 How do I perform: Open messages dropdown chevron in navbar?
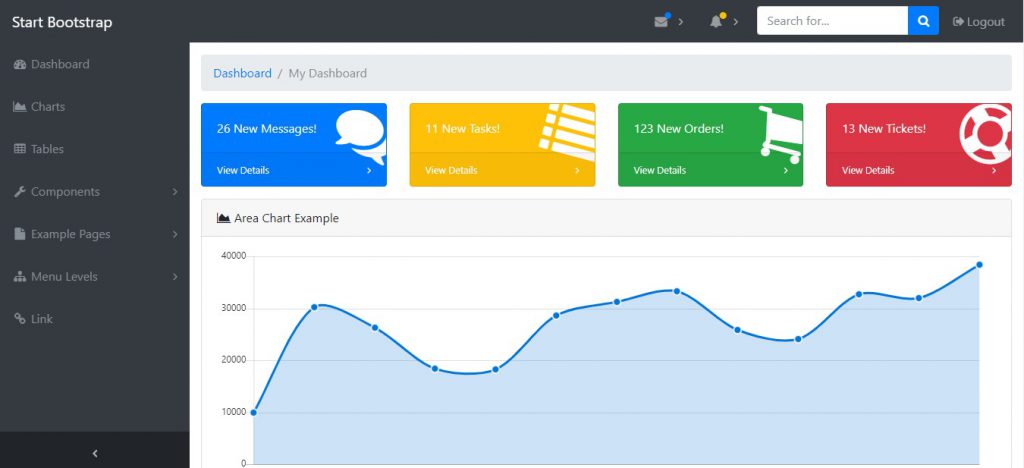tap(680, 22)
